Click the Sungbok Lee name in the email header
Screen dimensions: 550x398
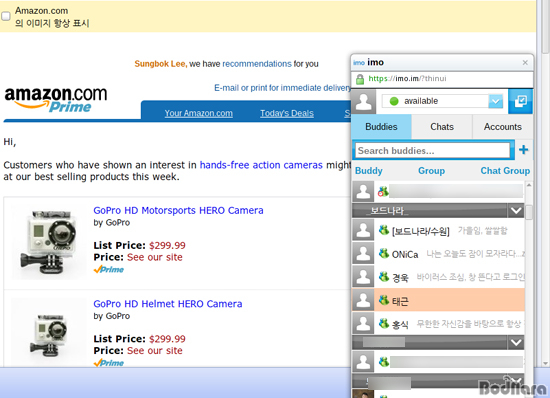coord(161,64)
